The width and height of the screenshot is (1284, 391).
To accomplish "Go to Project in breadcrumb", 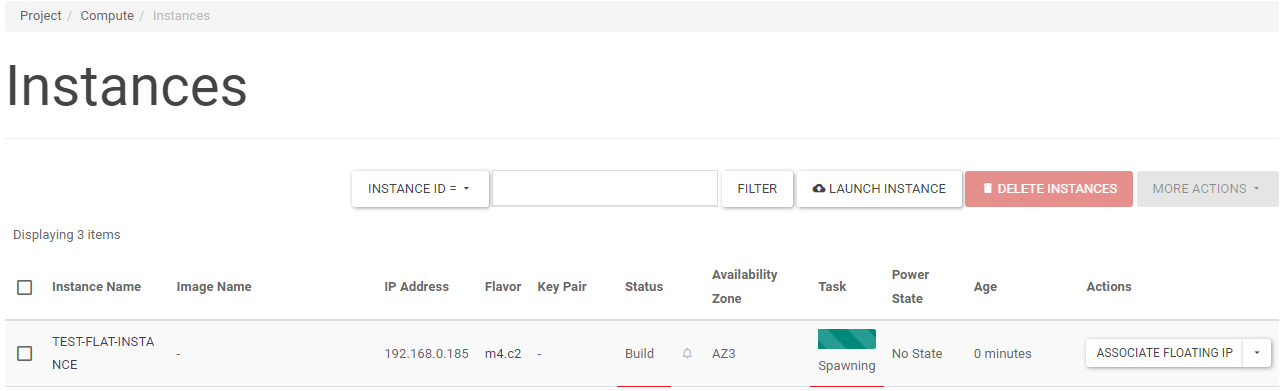I will (41, 16).
